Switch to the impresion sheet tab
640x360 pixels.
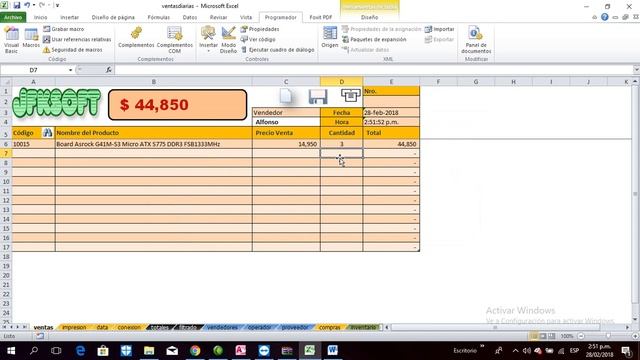[74, 327]
